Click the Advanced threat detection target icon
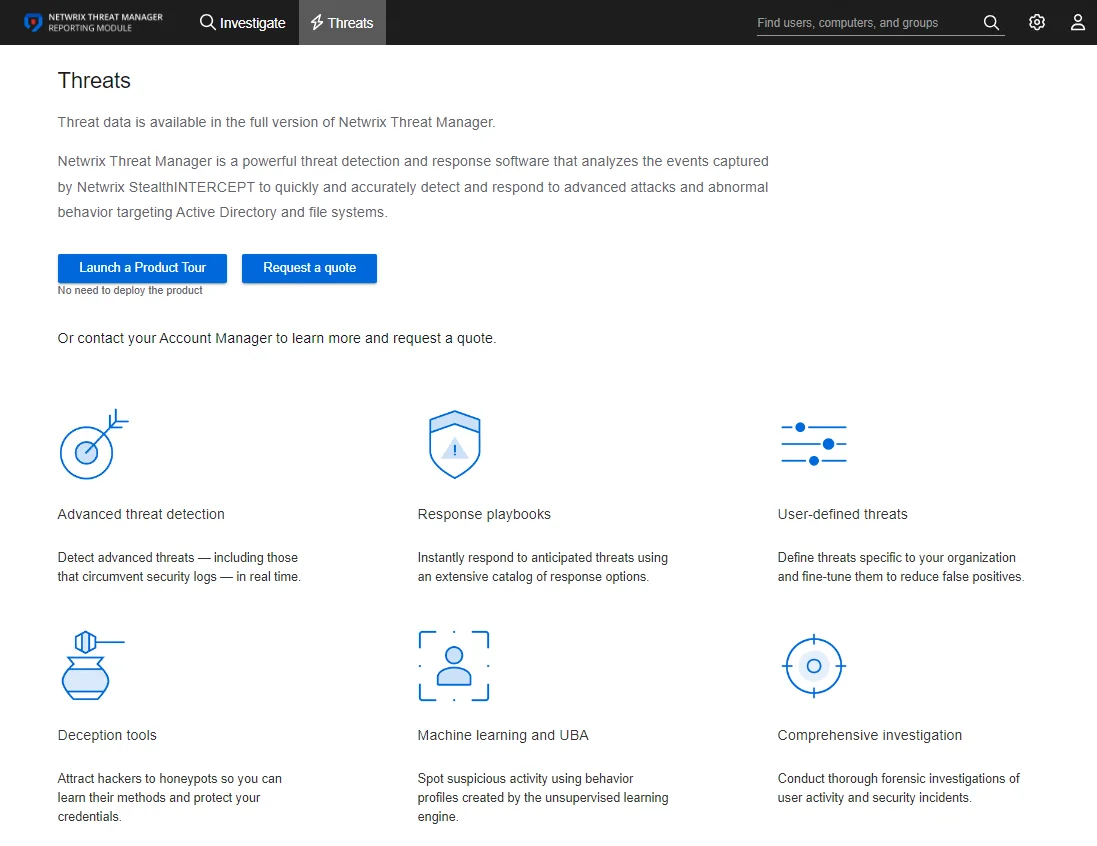The width and height of the screenshot is (1097, 846). (94, 444)
